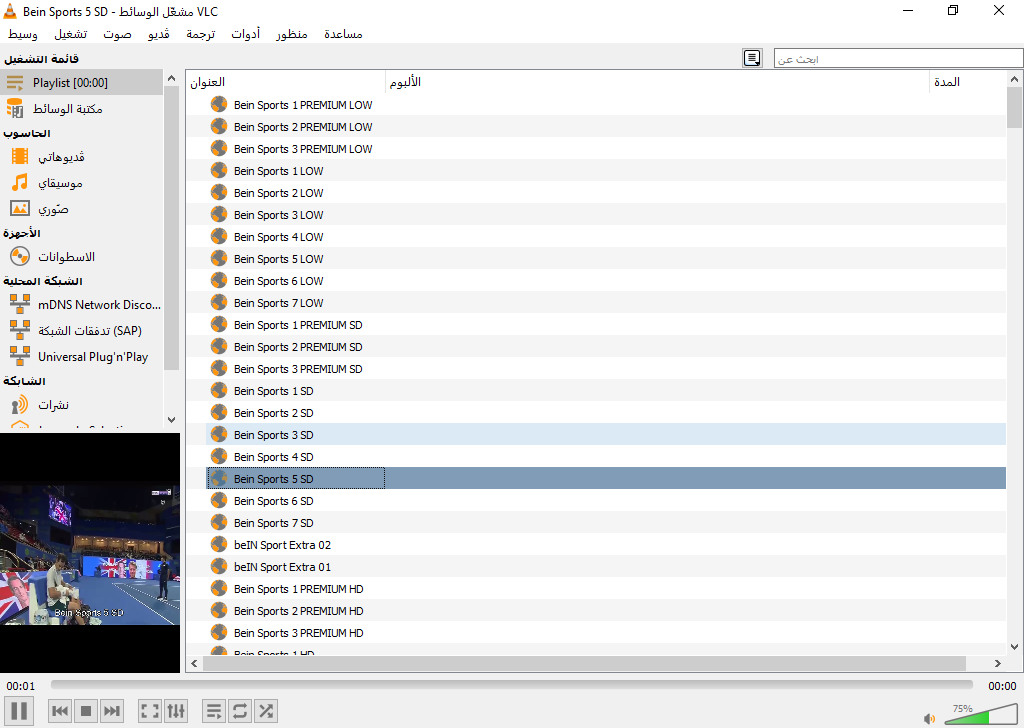Stop playback with the stop button

coord(86,710)
